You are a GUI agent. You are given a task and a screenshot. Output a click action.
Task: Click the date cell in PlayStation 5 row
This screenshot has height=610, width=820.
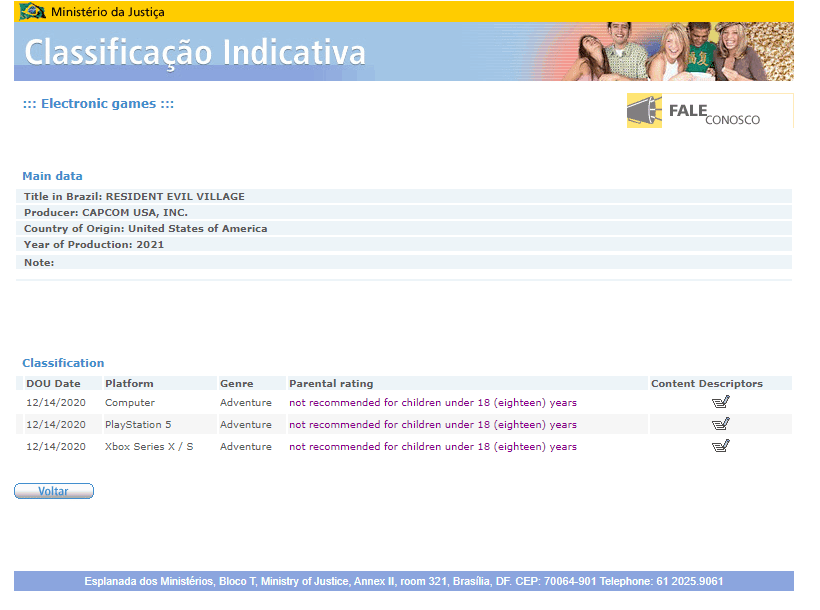click(x=56, y=424)
